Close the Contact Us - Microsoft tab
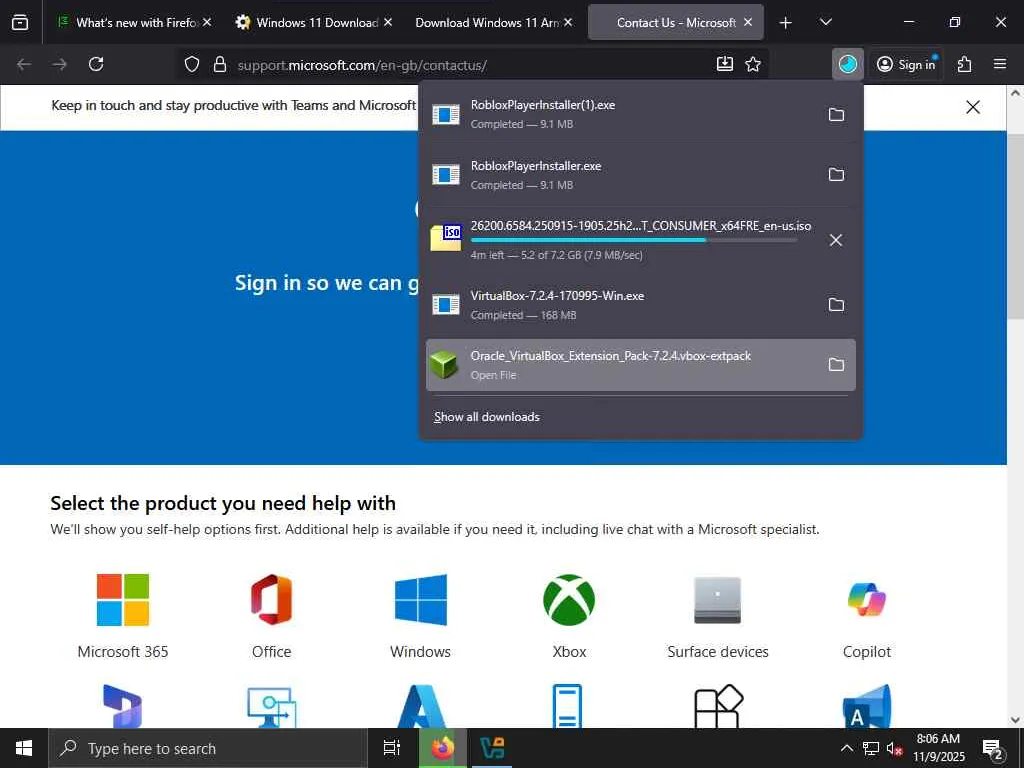Image resolution: width=1024 pixels, height=768 pixels. [x=748, y=22]
